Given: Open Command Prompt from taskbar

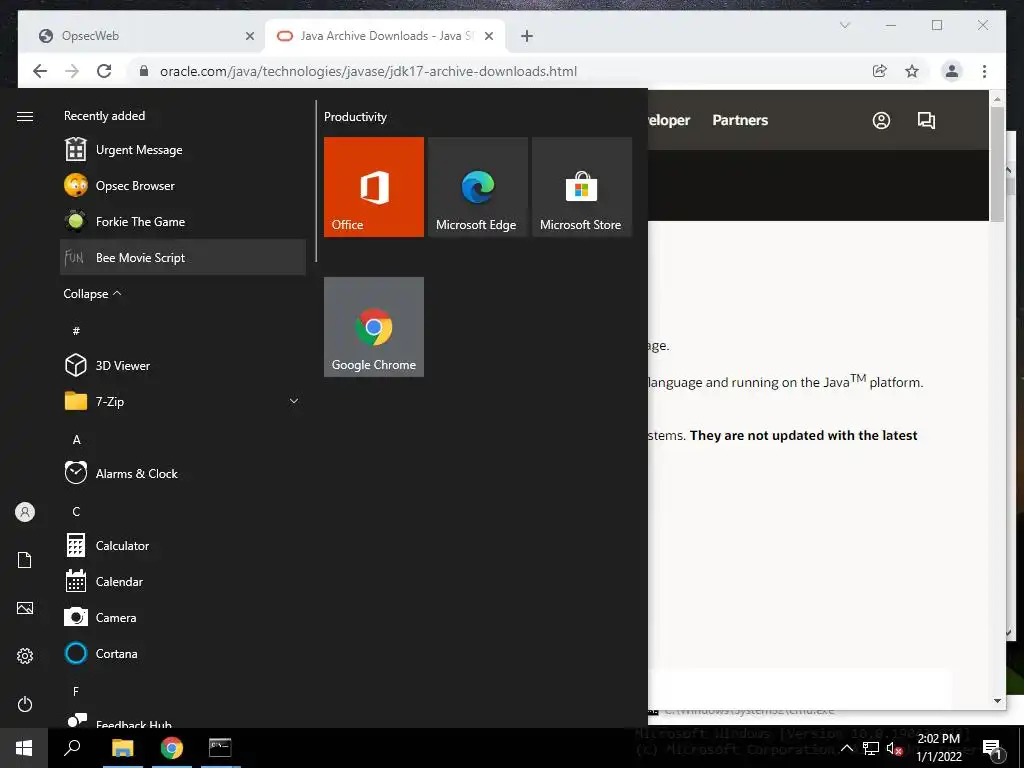Looking at the screenshot, I should (220, 748).
